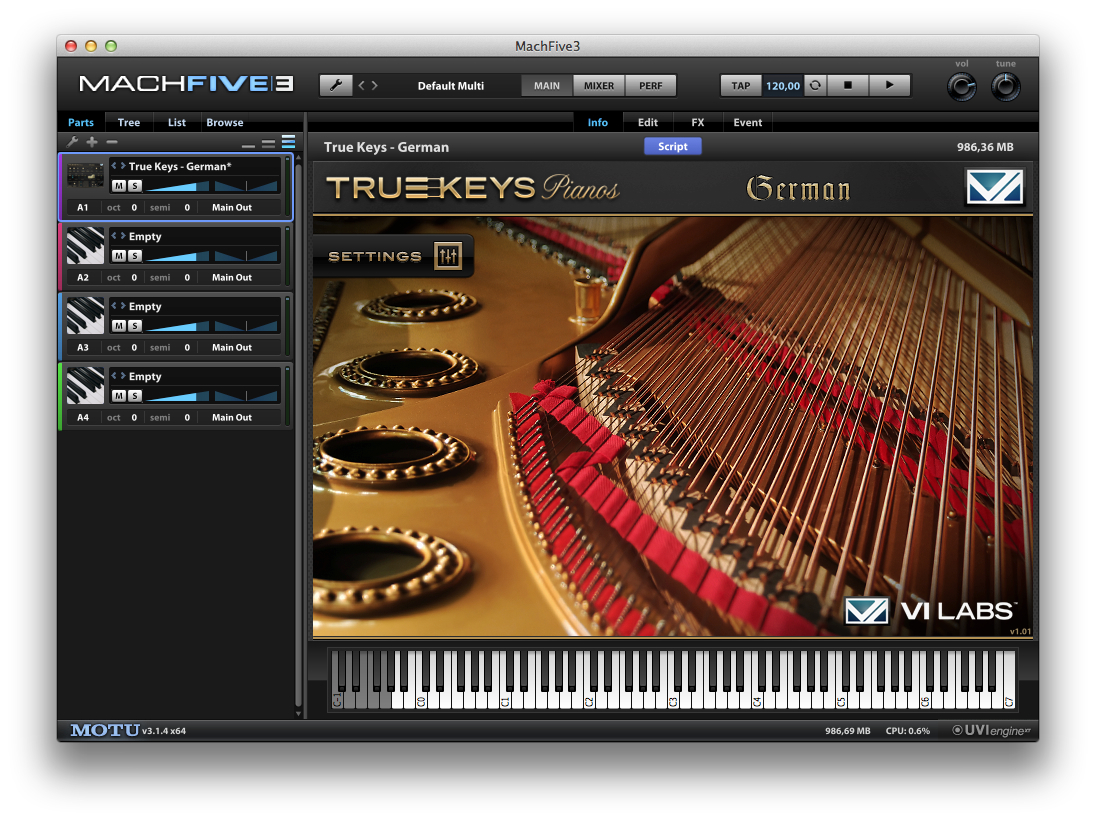
Task: Click the UVI engine icon in status bar
Action: (x=958, y=731)
